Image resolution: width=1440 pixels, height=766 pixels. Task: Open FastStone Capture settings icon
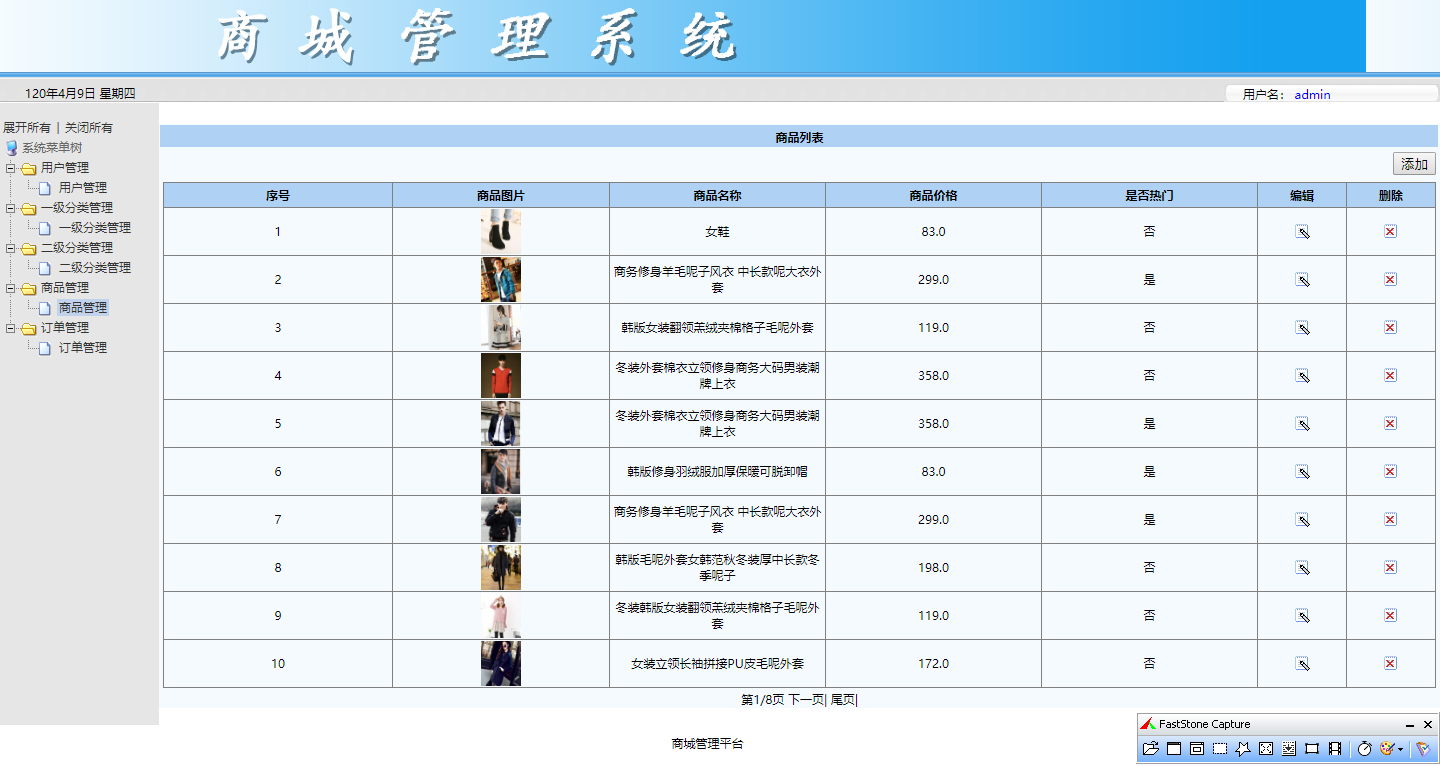1423,749
